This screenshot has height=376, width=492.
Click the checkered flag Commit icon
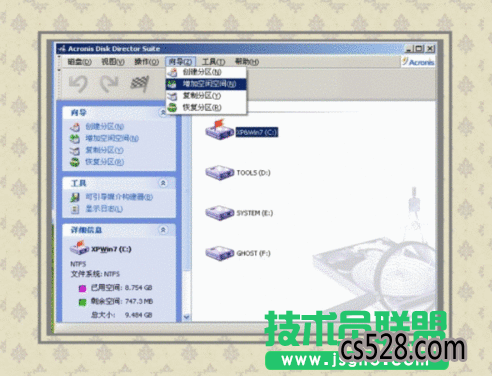tap(139, 83)
